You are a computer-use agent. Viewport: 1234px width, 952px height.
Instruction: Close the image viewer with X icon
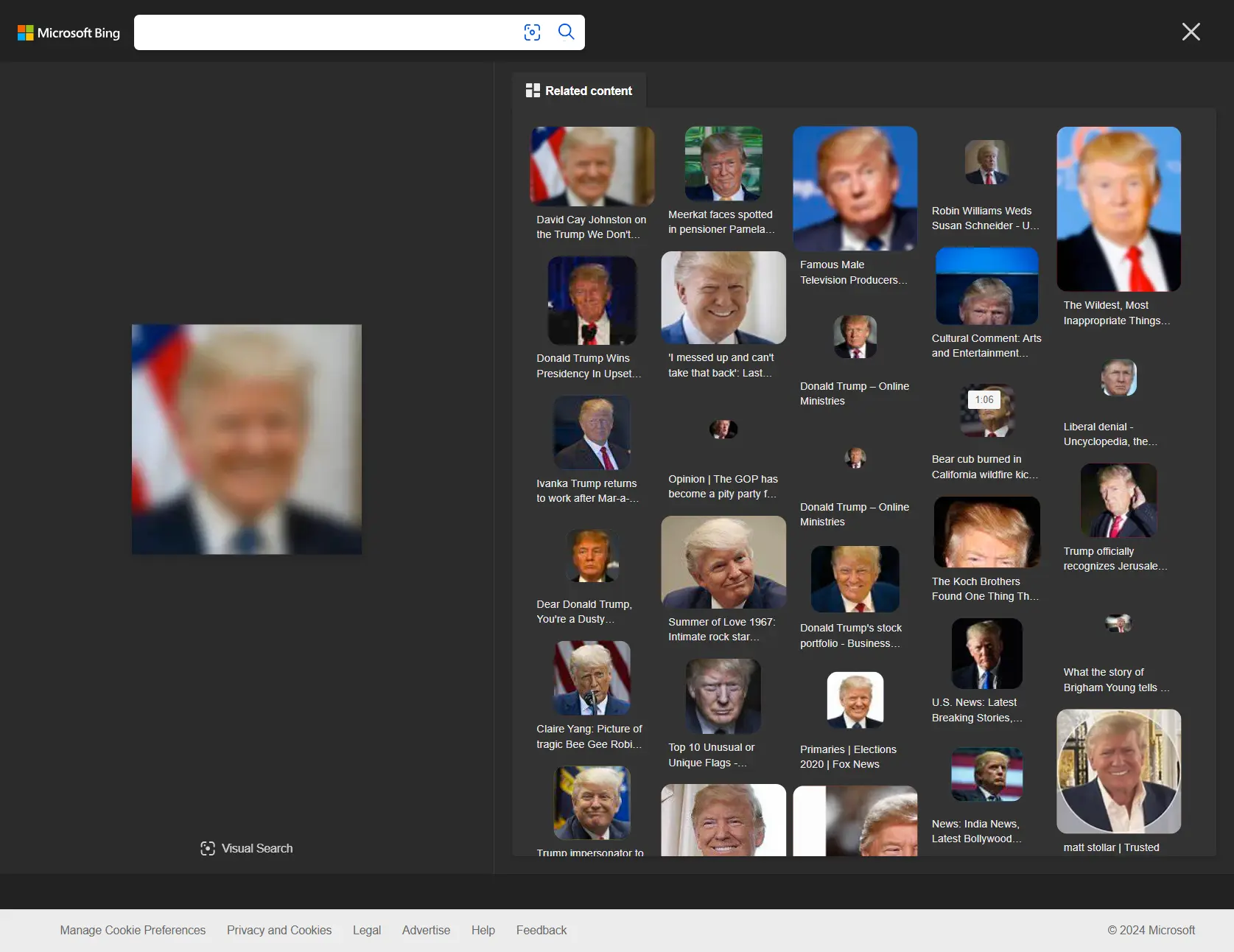point(1191,32)
